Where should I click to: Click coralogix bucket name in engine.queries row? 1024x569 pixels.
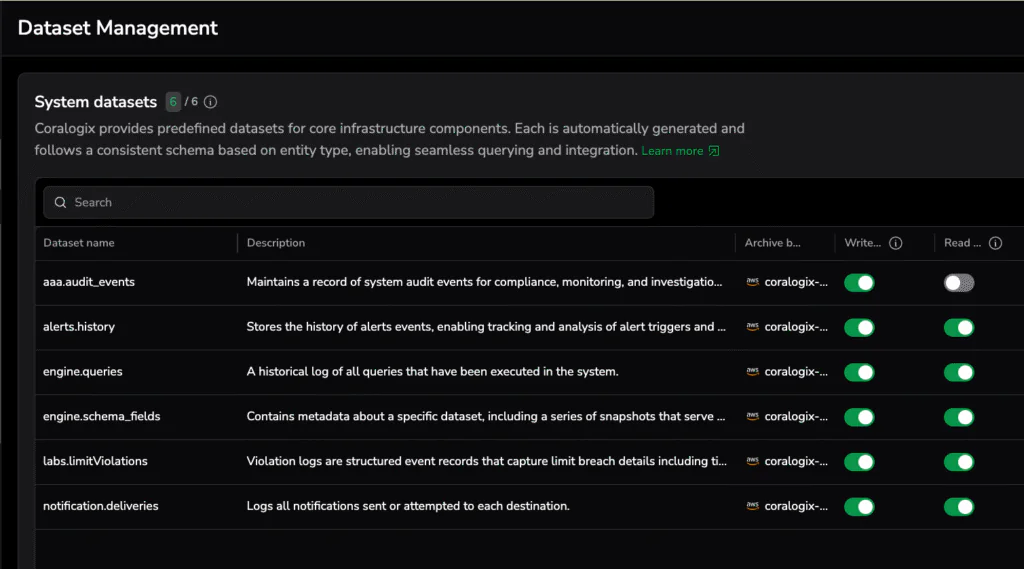tap(796, 372)
